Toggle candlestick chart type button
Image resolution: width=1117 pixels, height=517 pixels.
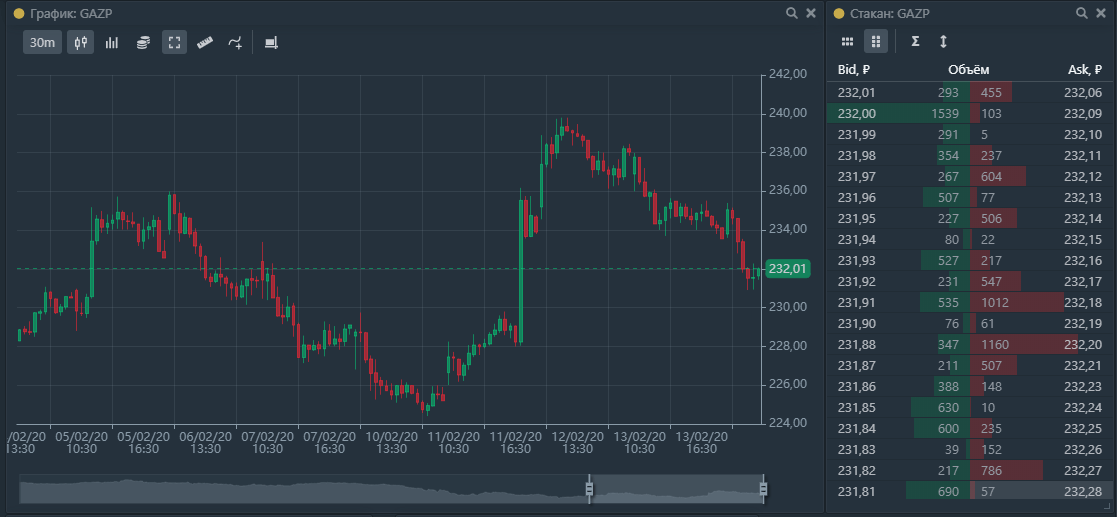coord(80,43)
